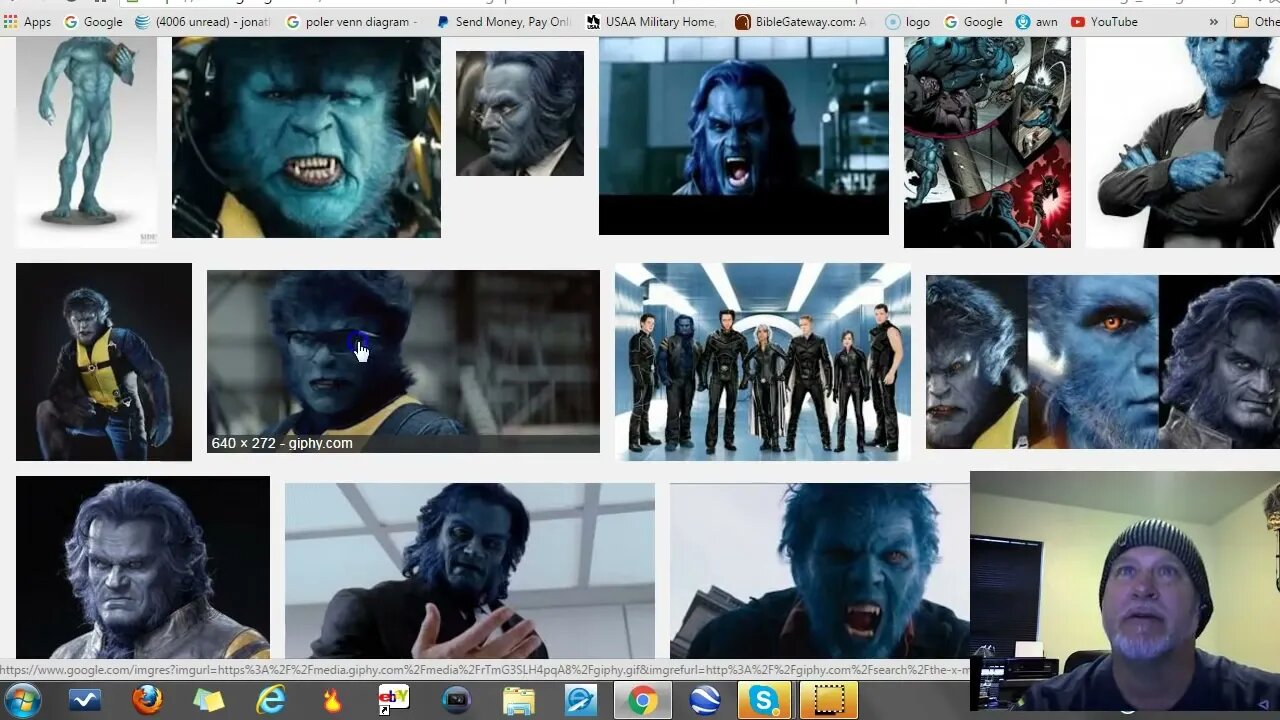Open the crouching Beast in yellow uniform image
This screenshot has width=1280, height=720.
pyautogui.click(x=104, y=362)
